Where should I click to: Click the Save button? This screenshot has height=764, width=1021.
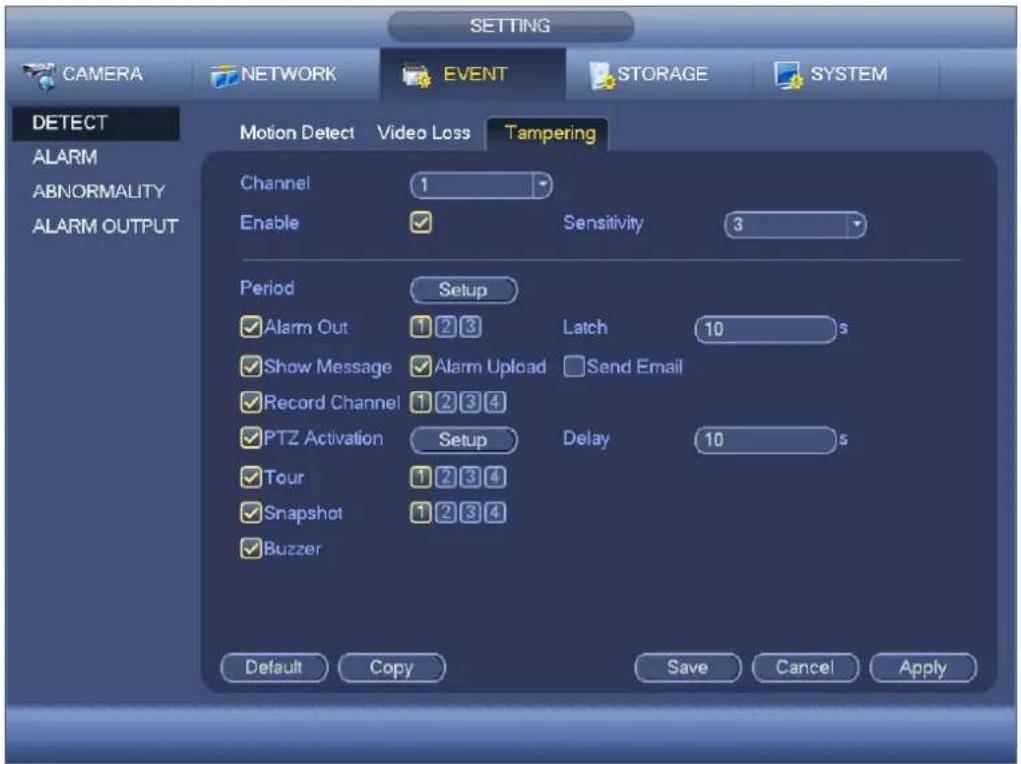point(688,668)
